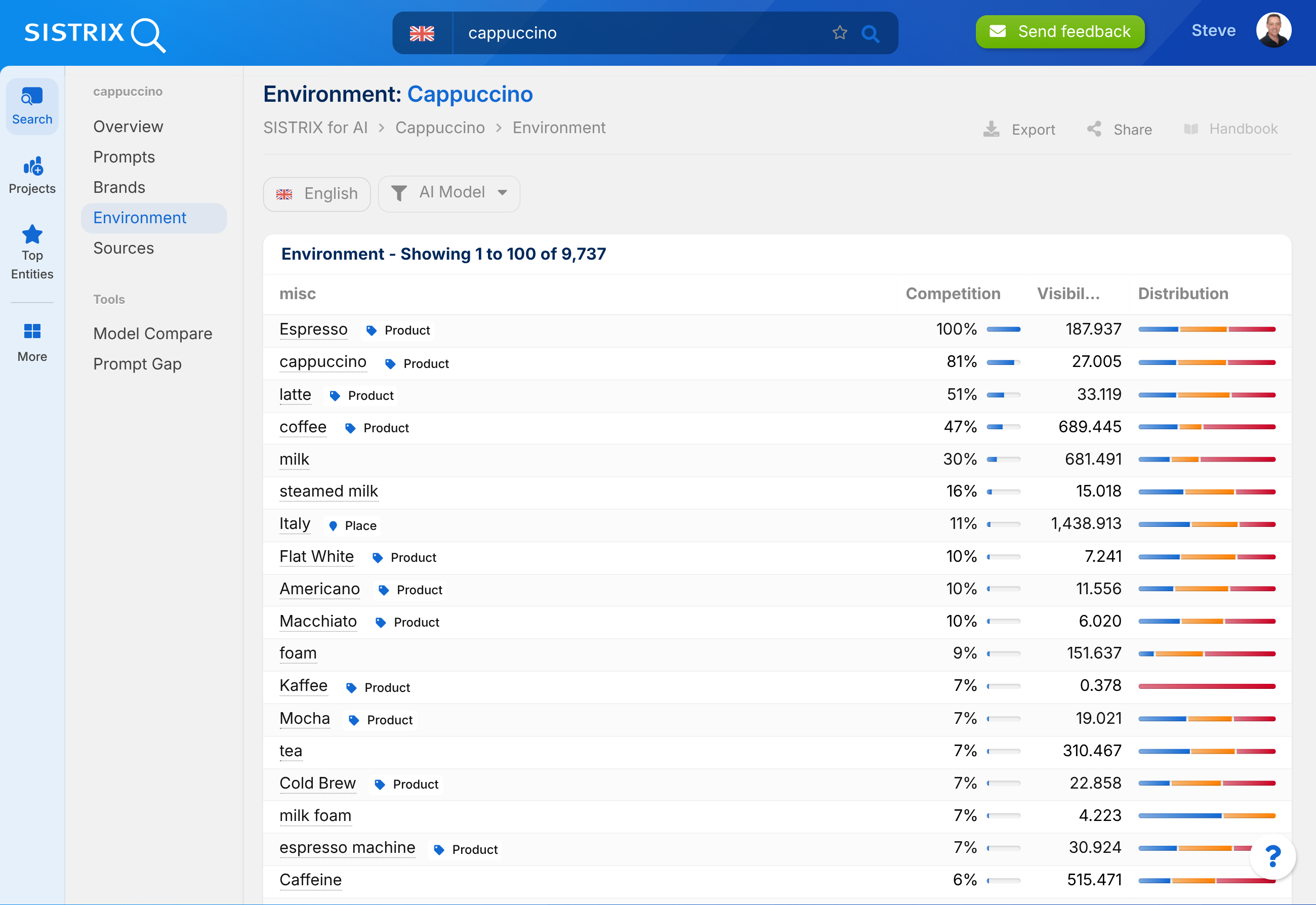Click Espresso's competition bar
This screenshot has width=1316, height=905.
click(x=1004, y=330)
